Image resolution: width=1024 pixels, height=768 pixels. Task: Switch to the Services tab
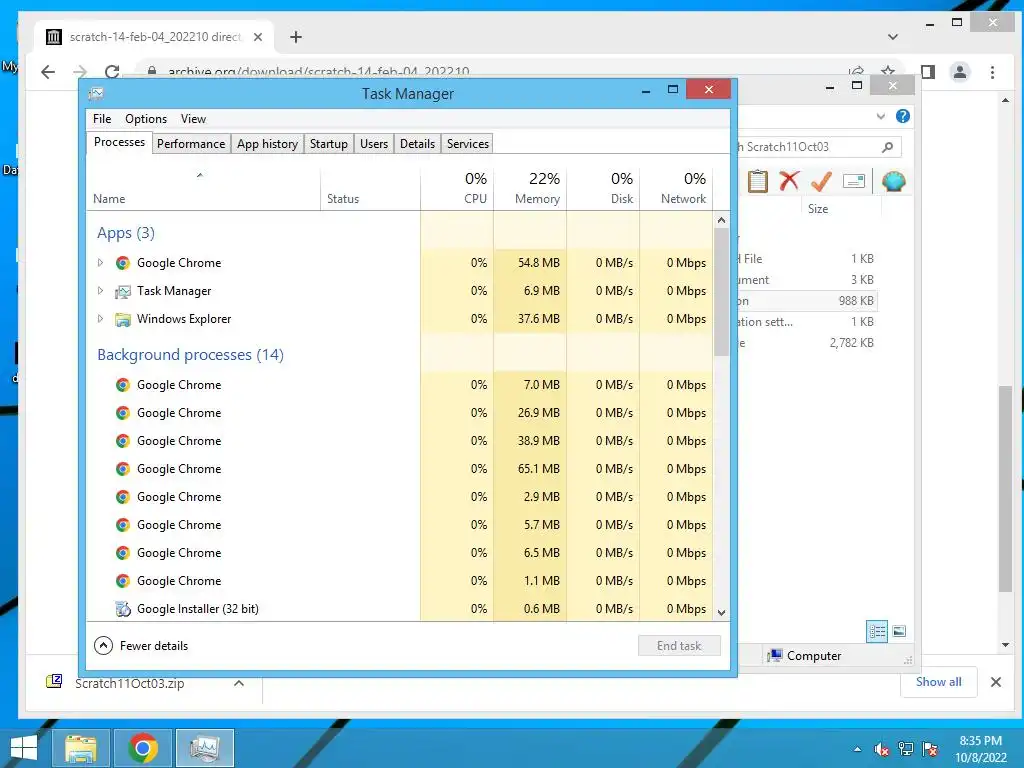click(x=468, y=144)
